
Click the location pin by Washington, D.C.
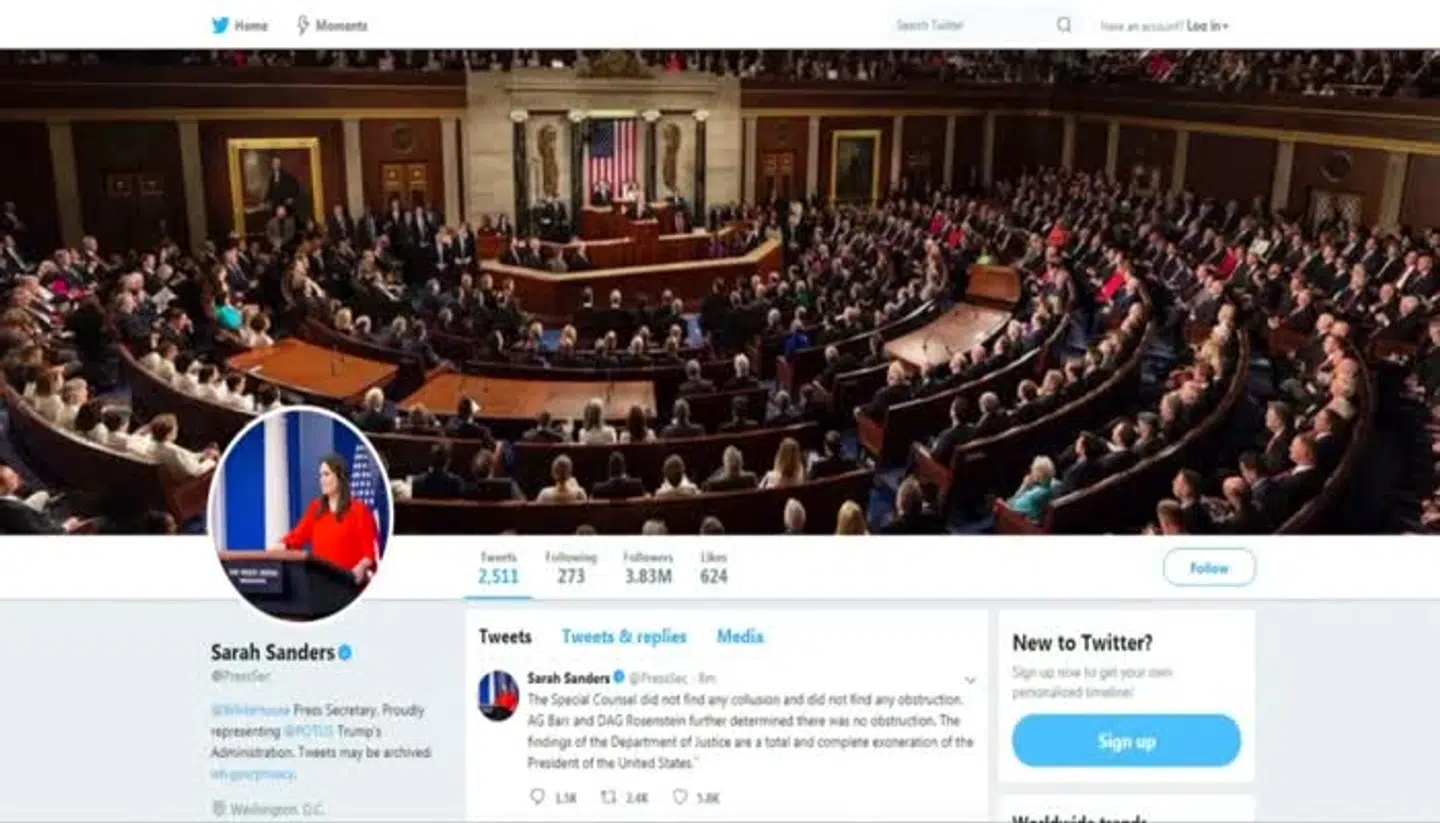pyautogui.click(x=219, y=808)
